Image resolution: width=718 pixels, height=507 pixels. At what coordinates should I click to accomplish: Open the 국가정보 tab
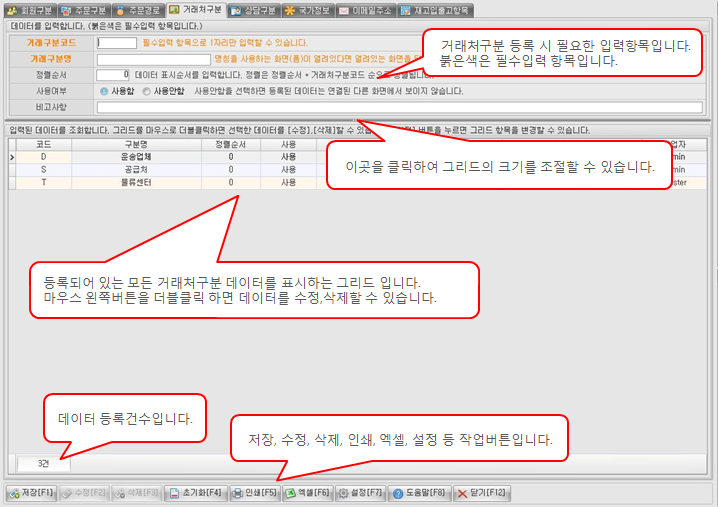point(308,10)
